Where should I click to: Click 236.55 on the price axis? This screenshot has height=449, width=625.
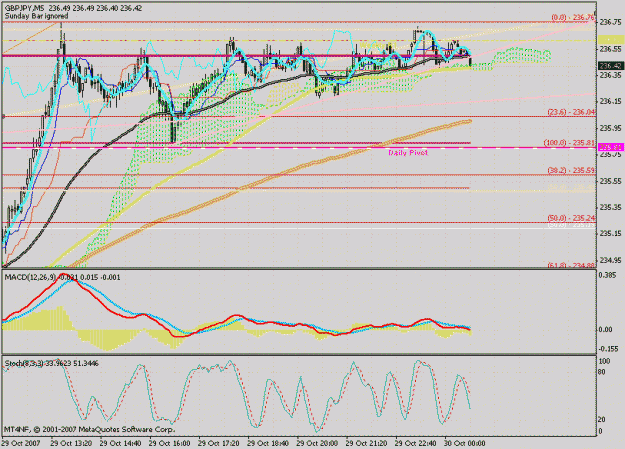tap(610, 49)
